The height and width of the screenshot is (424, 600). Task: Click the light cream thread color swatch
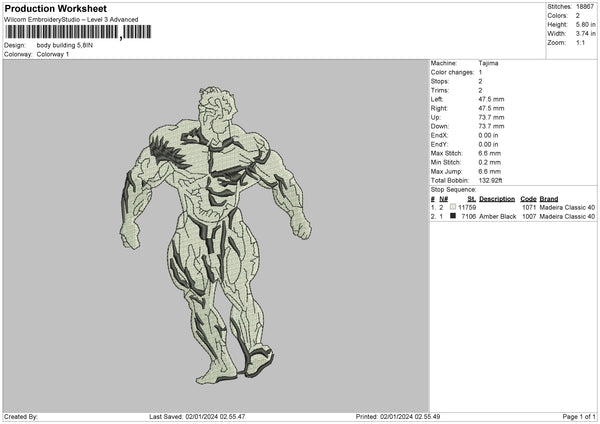click(452, 207)
